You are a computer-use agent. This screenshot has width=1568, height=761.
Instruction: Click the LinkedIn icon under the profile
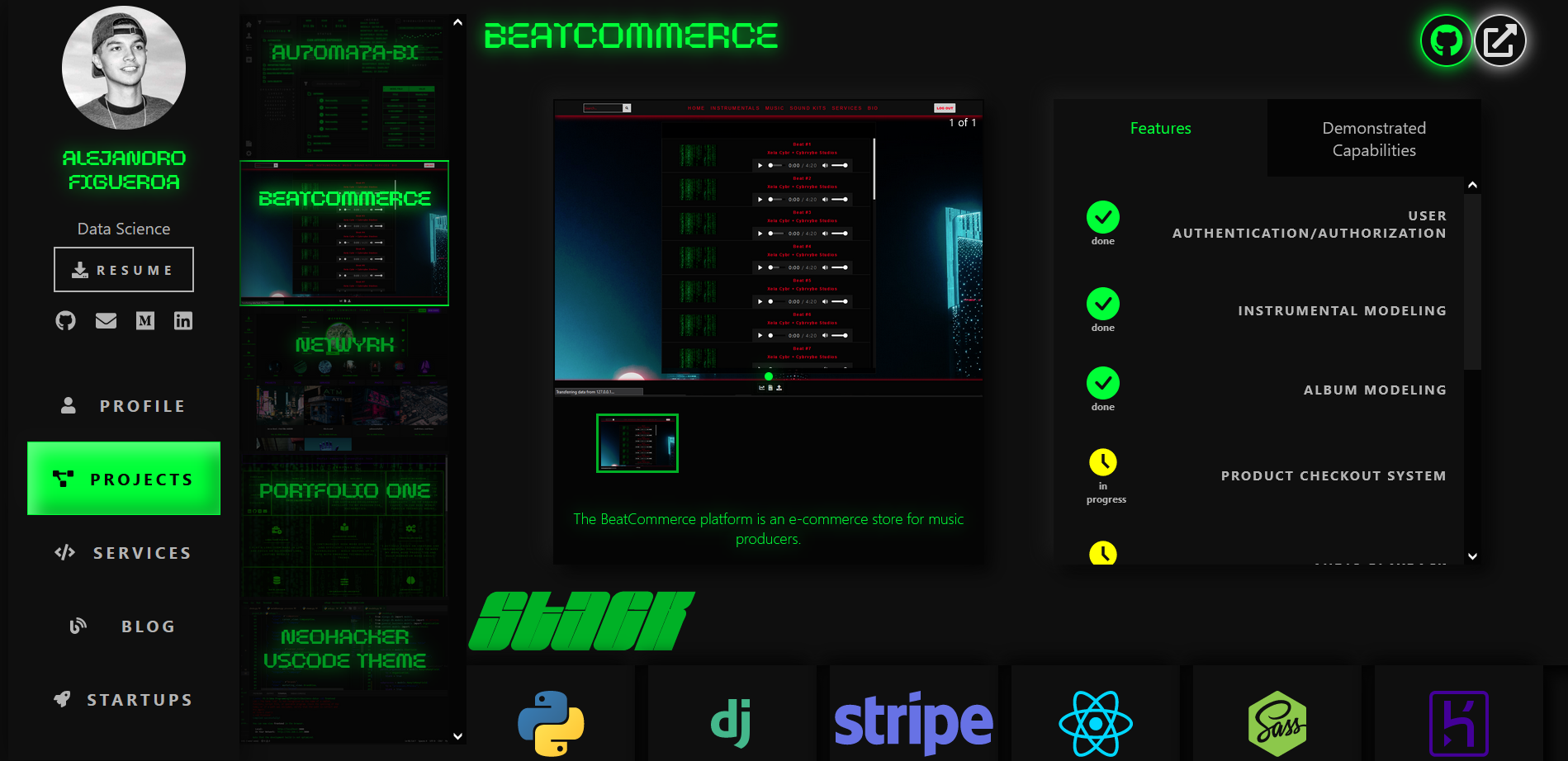click(x=182, y=321)
